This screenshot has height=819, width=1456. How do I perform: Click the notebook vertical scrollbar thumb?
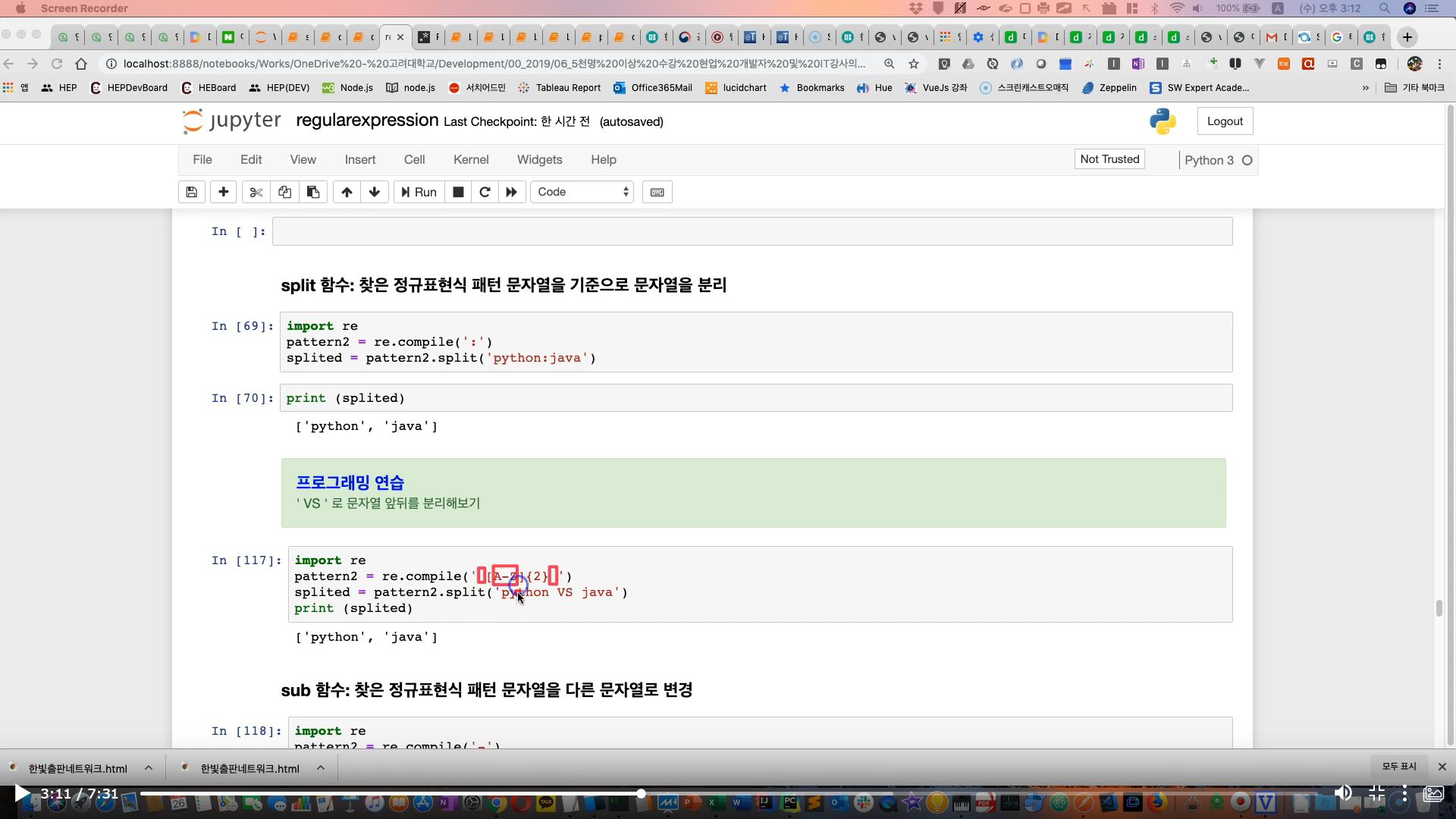click(1439, 608)
